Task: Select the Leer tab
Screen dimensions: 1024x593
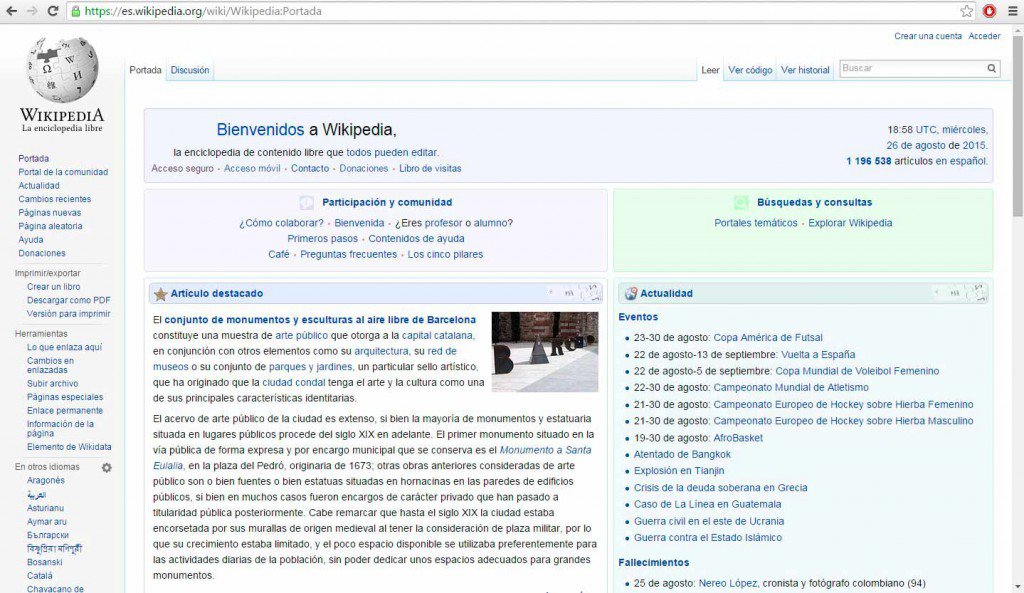Action: (711, 70)
